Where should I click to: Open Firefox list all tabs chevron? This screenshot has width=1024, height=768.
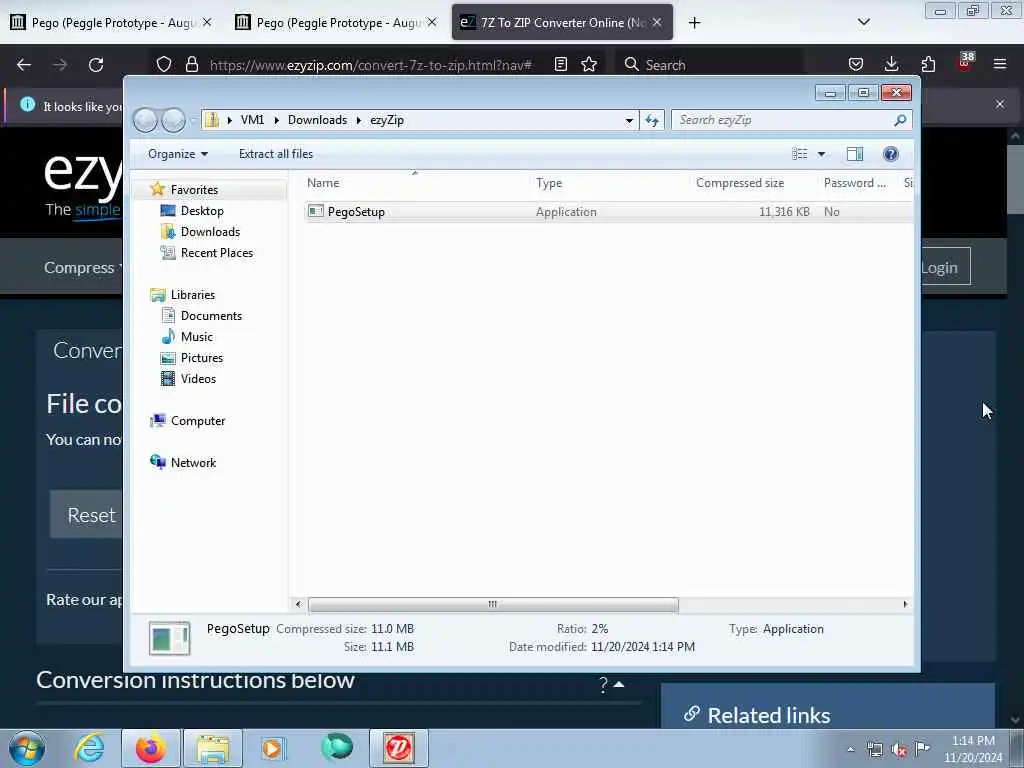863,22
